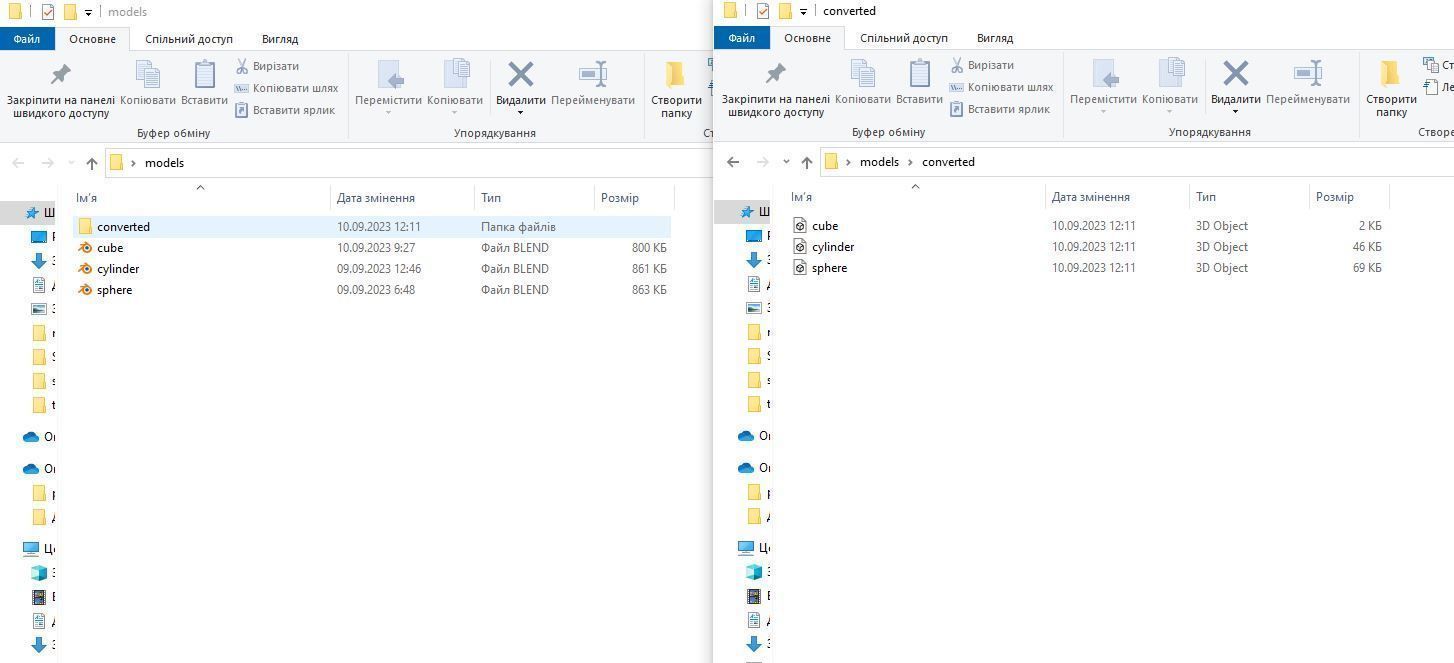Click Створити папку in converted window
The height and width of the screenshot is (663, 1454).
tap(1391, 89)
